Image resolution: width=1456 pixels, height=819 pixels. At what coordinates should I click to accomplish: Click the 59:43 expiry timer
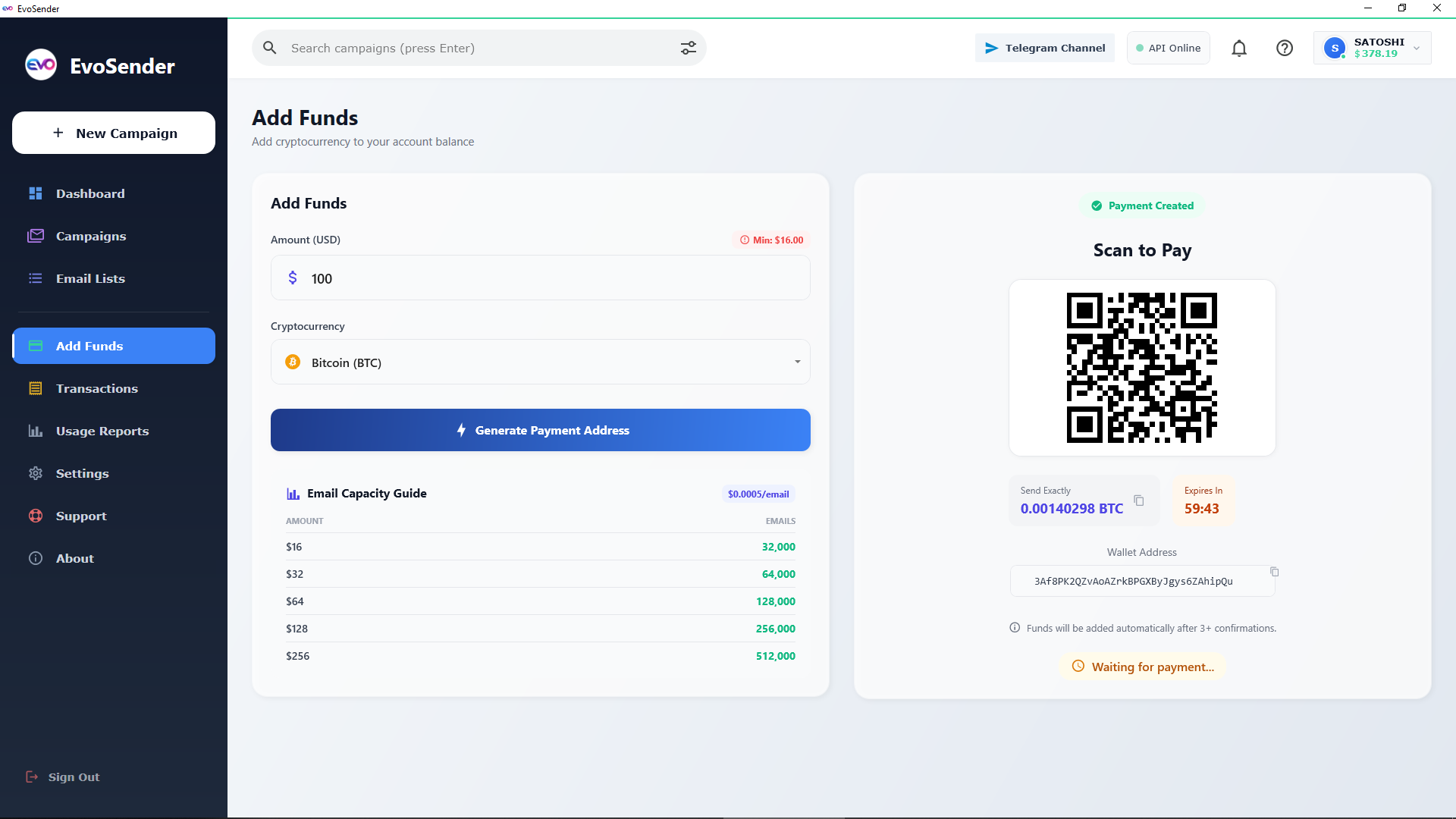(x=1202, y=509)
